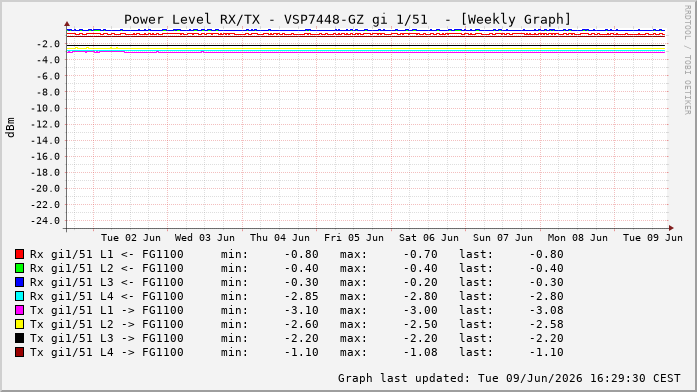Click the Tx L1 last value -3.08

click(x=546, y=310)
